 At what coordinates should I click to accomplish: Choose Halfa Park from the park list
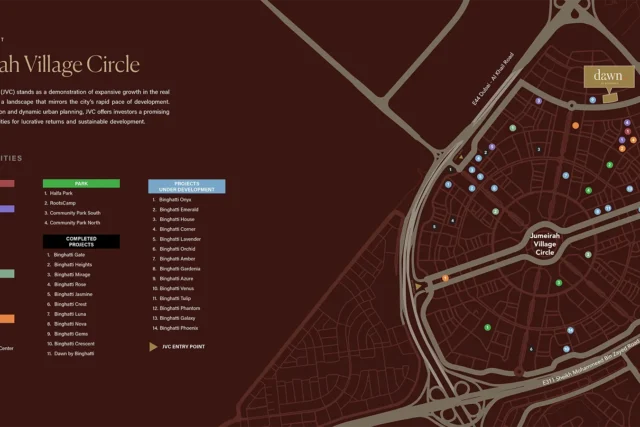[62, 194]
